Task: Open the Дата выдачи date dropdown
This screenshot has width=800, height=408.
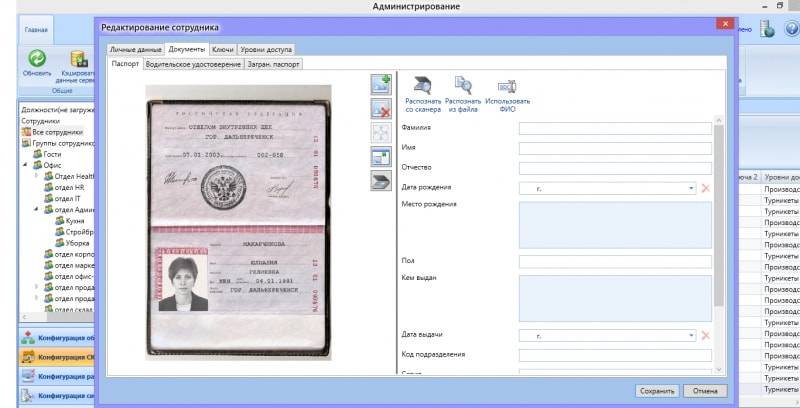Action: pyautogui.click(x=691, y=335)
